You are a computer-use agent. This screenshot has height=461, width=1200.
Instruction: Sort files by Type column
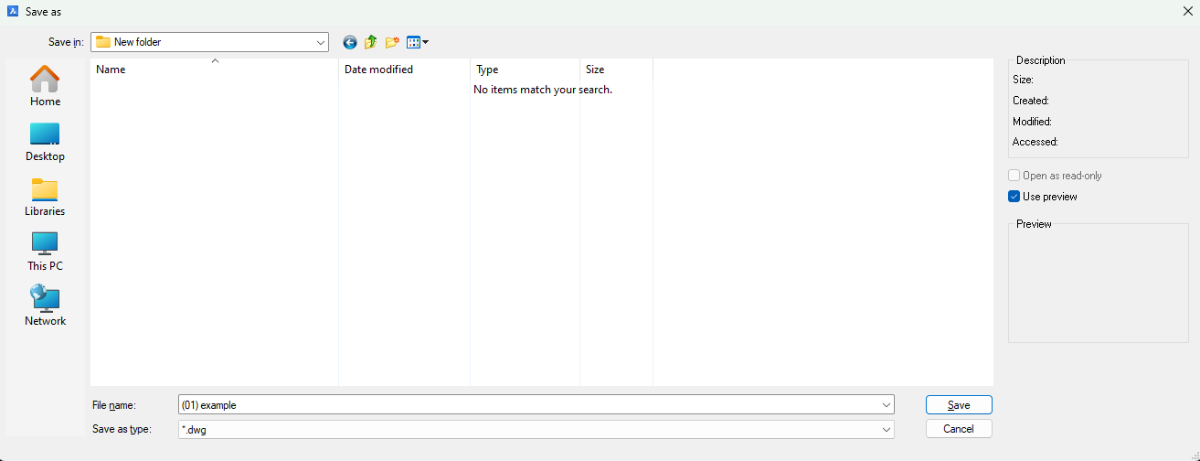click(525, 70)
